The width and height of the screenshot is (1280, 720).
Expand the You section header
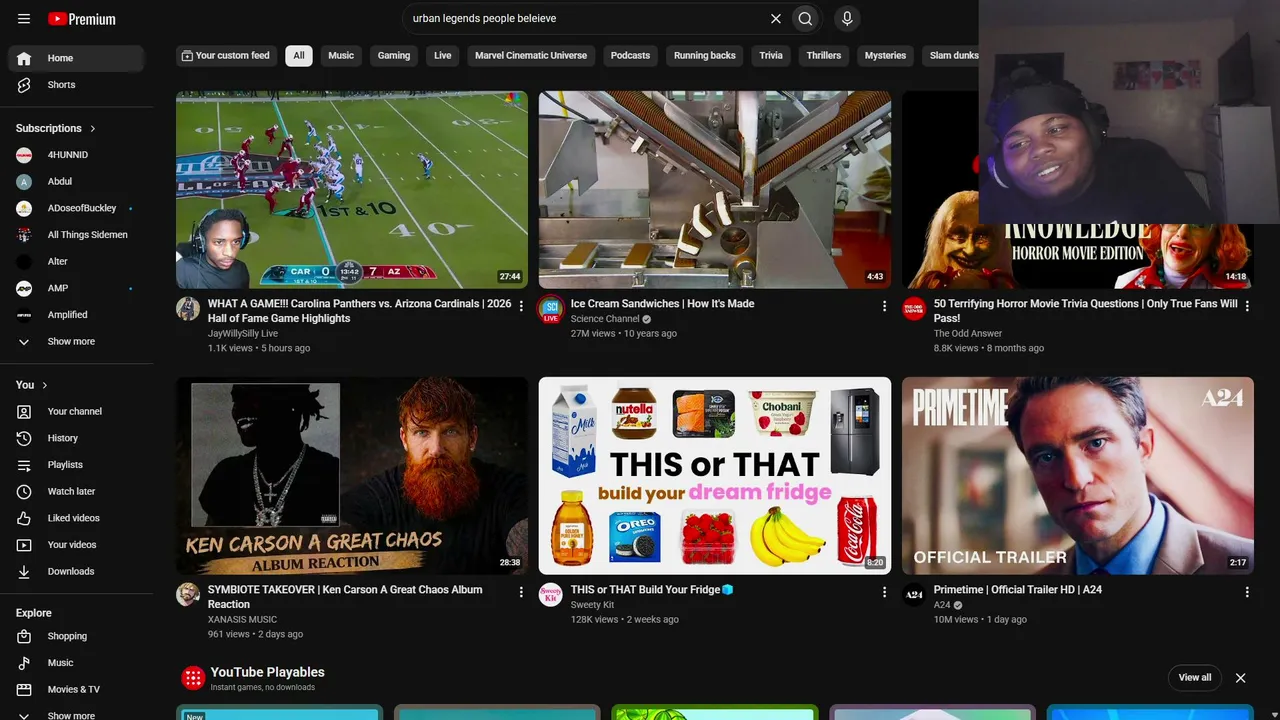[32, 385]
